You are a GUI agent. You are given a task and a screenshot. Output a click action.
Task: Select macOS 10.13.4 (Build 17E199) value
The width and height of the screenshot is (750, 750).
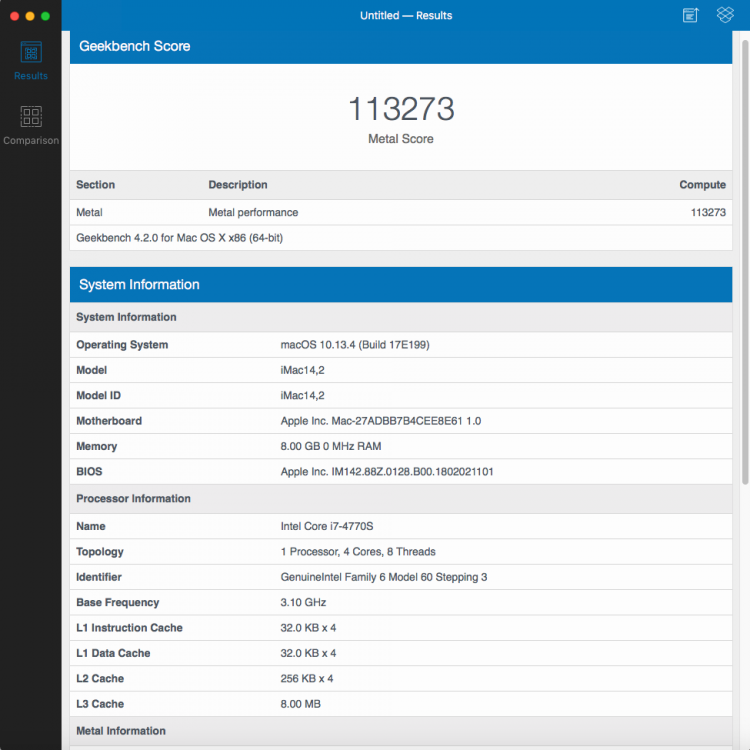pos(355,345)
